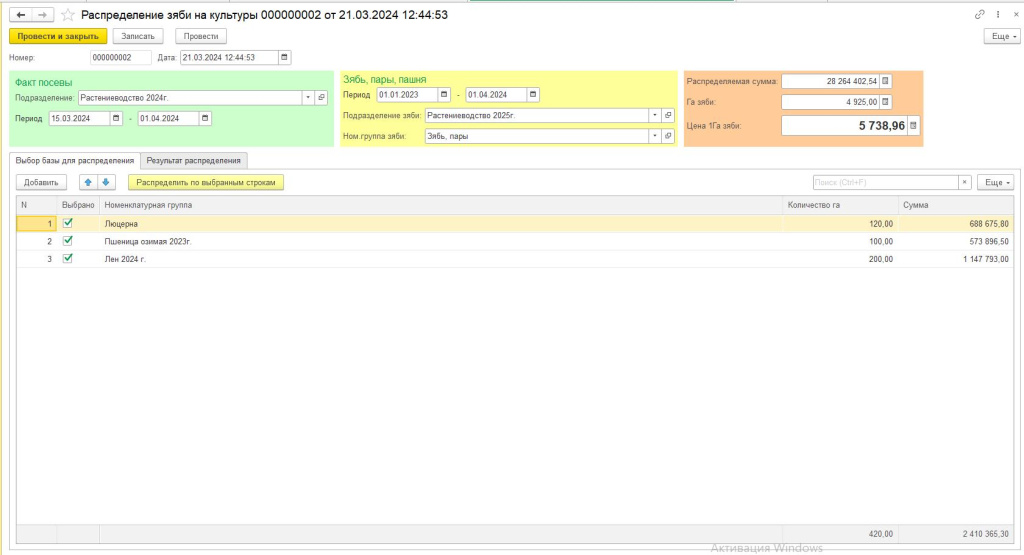This screenshot has height=555, width=1024.
Task: Toggle checkbox for Пшеница озимая 2023г.
Action: coord(68,241)
